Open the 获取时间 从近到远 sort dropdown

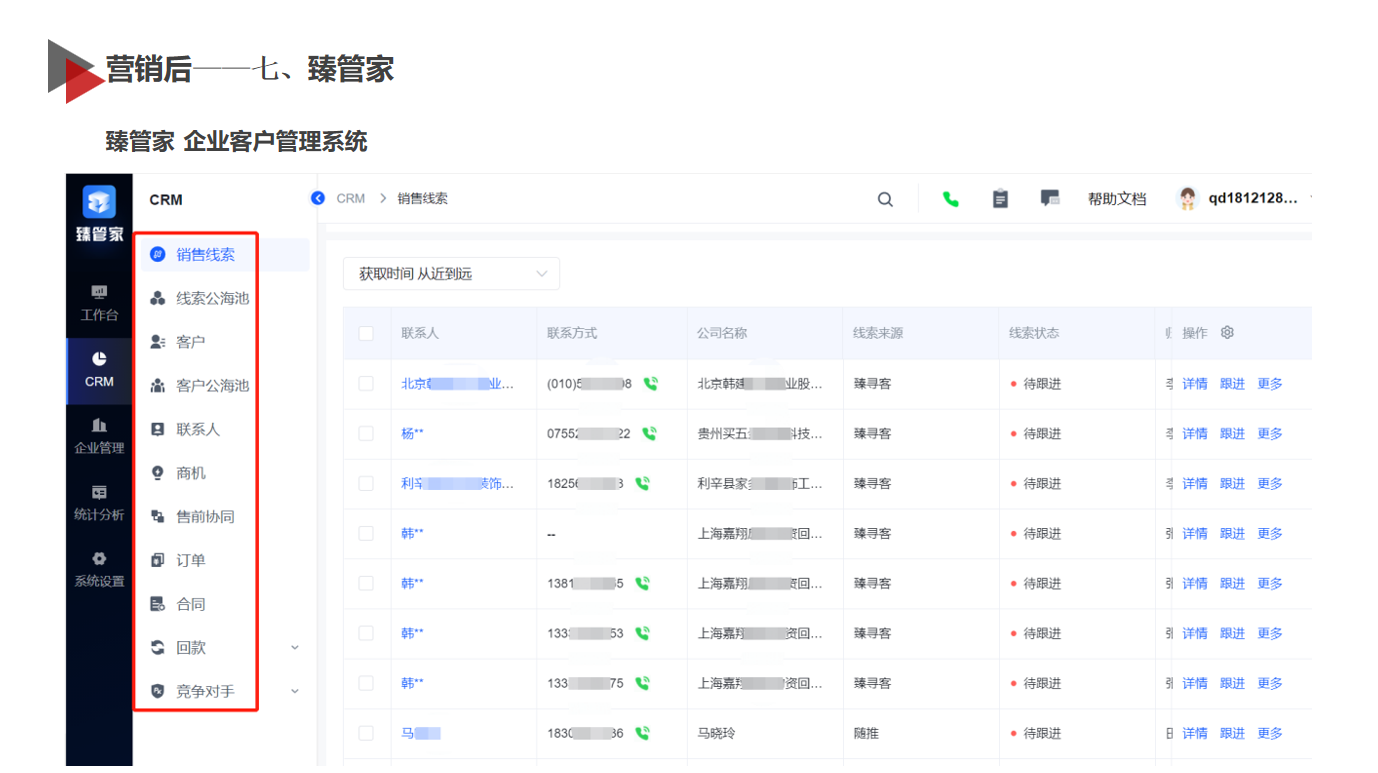[451, 274]
